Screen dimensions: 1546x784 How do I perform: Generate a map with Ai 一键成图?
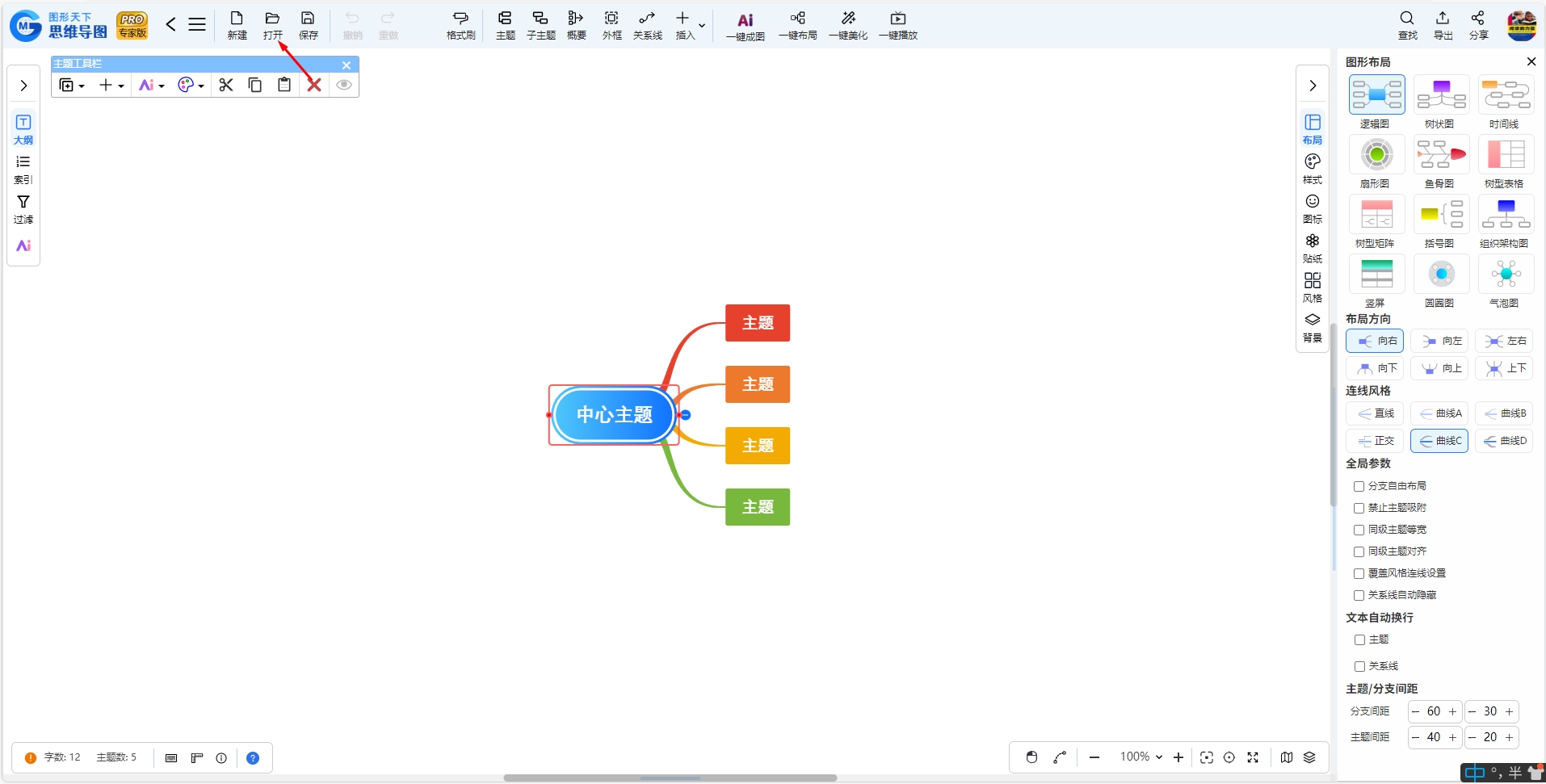pos(745,27)
